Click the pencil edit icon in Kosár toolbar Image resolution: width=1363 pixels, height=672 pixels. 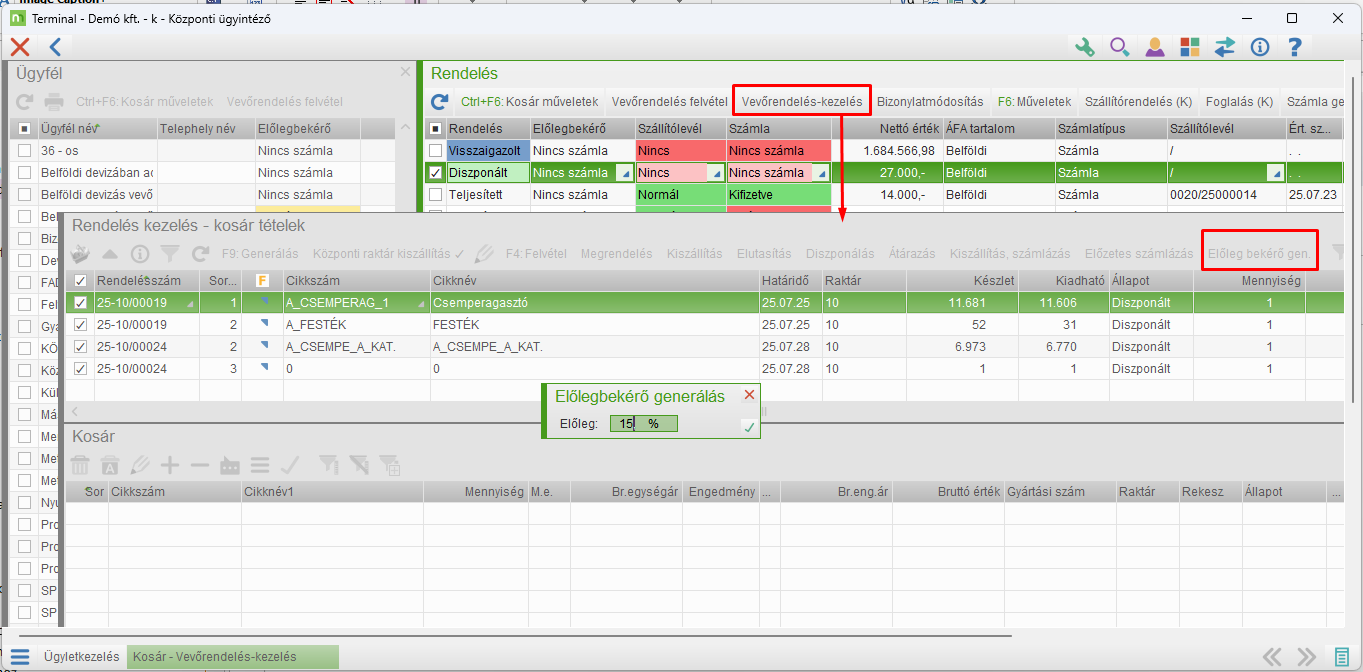[x=140, y=465]
